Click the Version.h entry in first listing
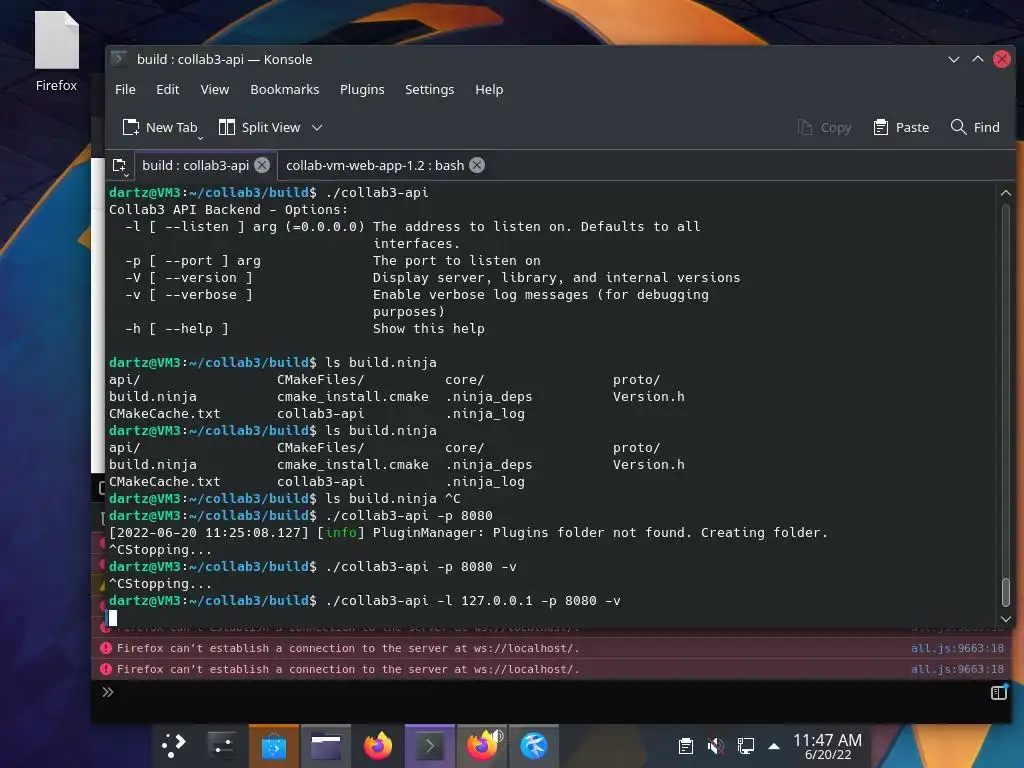1024x768 pixels. coord(648,396)
